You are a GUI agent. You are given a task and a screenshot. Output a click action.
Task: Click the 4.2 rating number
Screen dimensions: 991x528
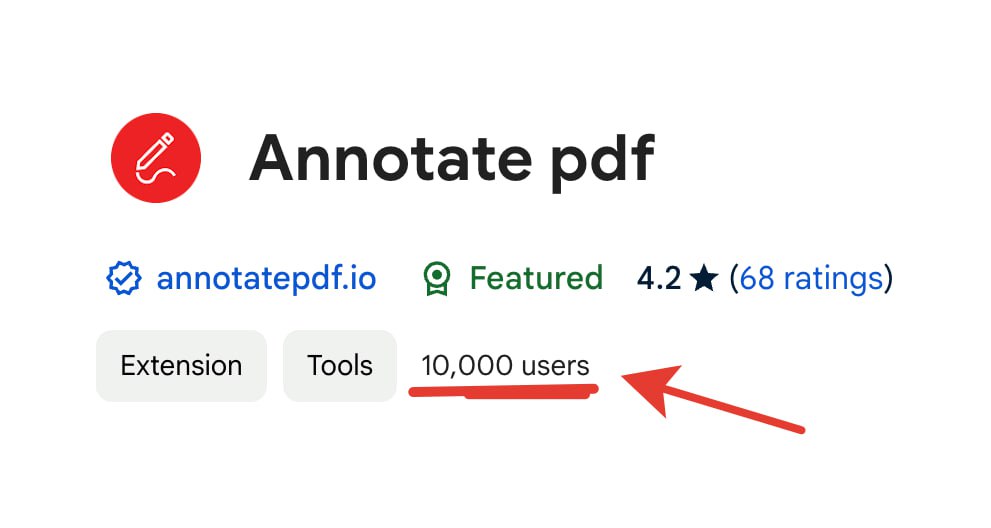click(658, 278)
